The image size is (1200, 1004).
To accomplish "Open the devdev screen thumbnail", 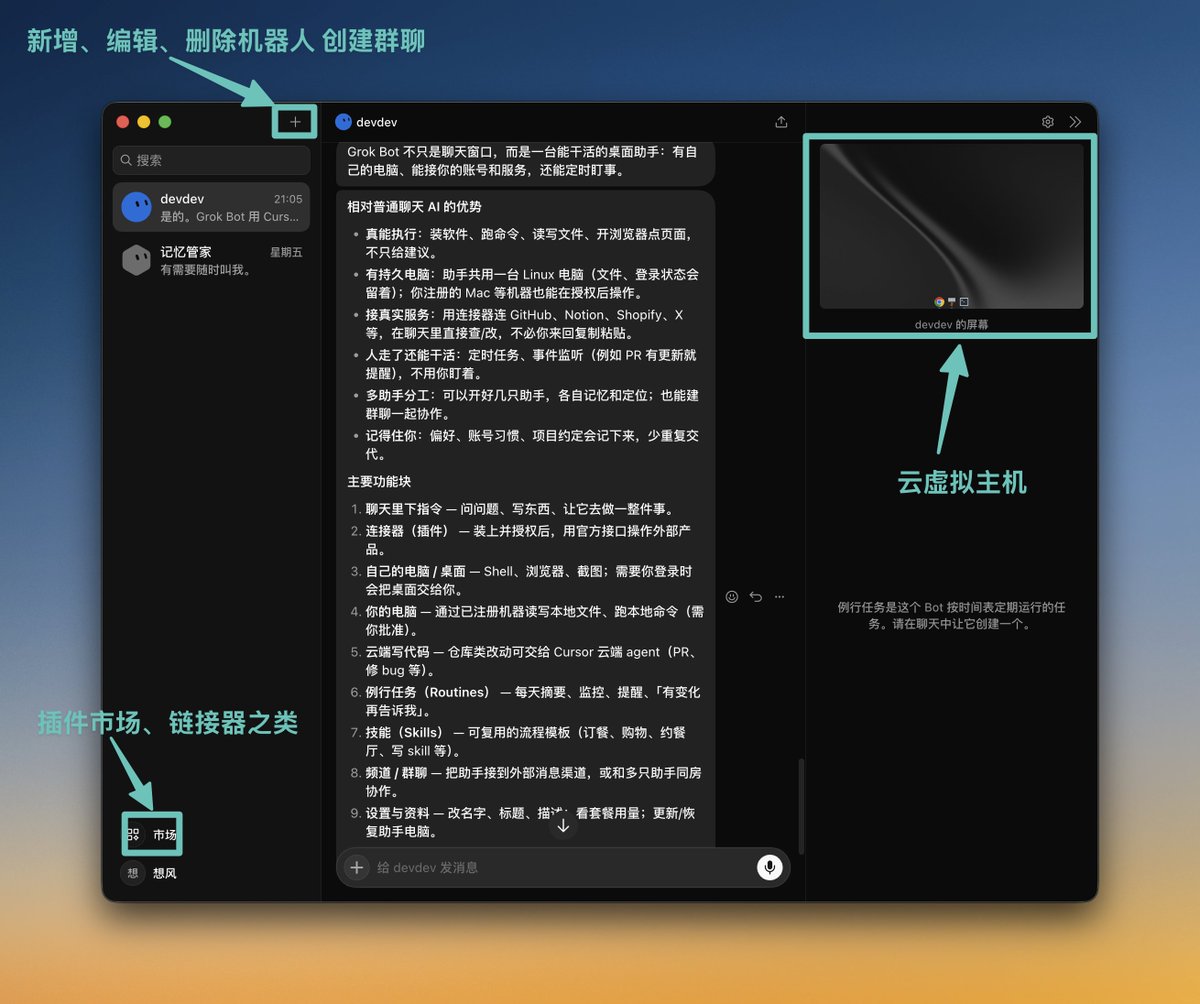I will click(x=952, y=226).
